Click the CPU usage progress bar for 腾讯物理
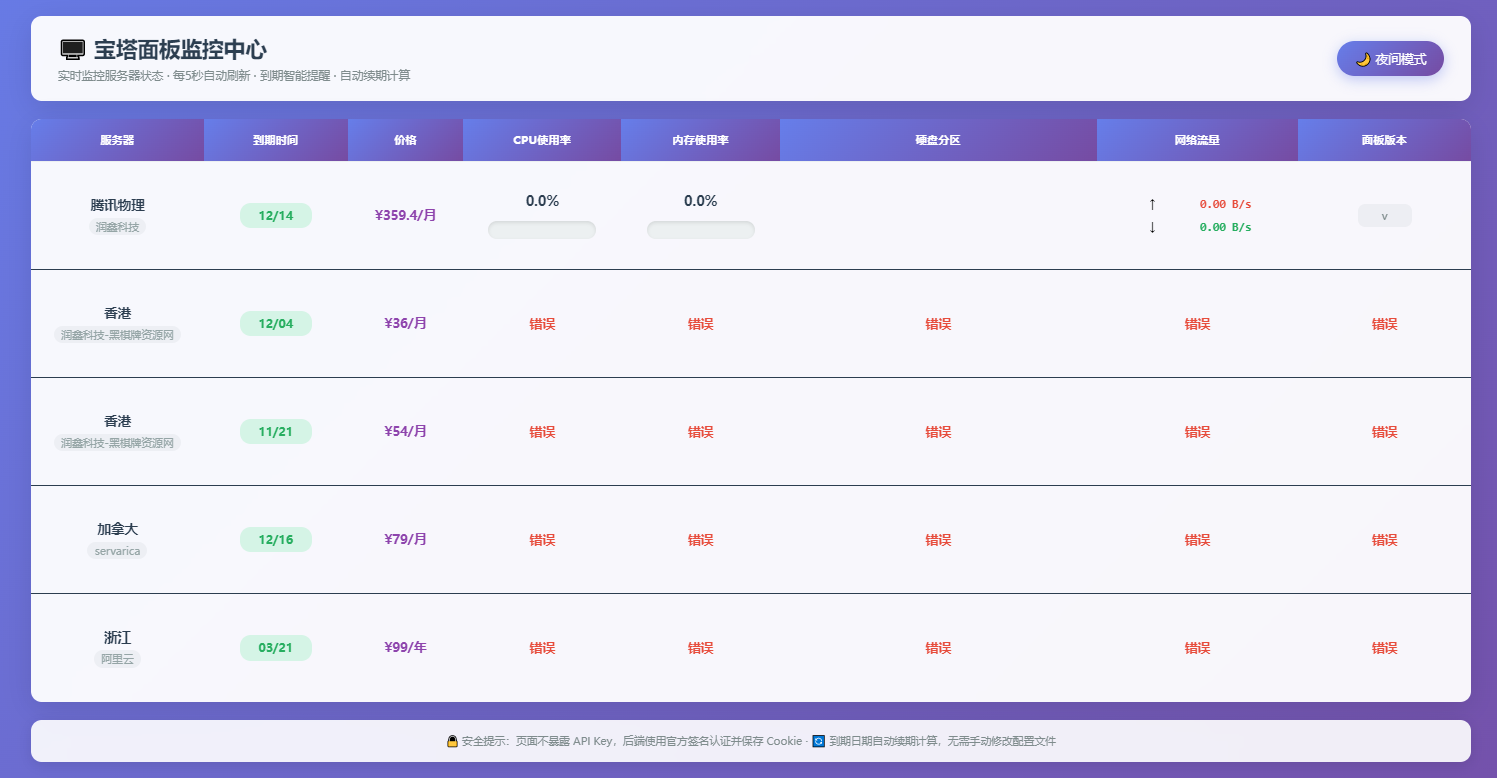The image size is (1497, 778). [x=541, y=230]
